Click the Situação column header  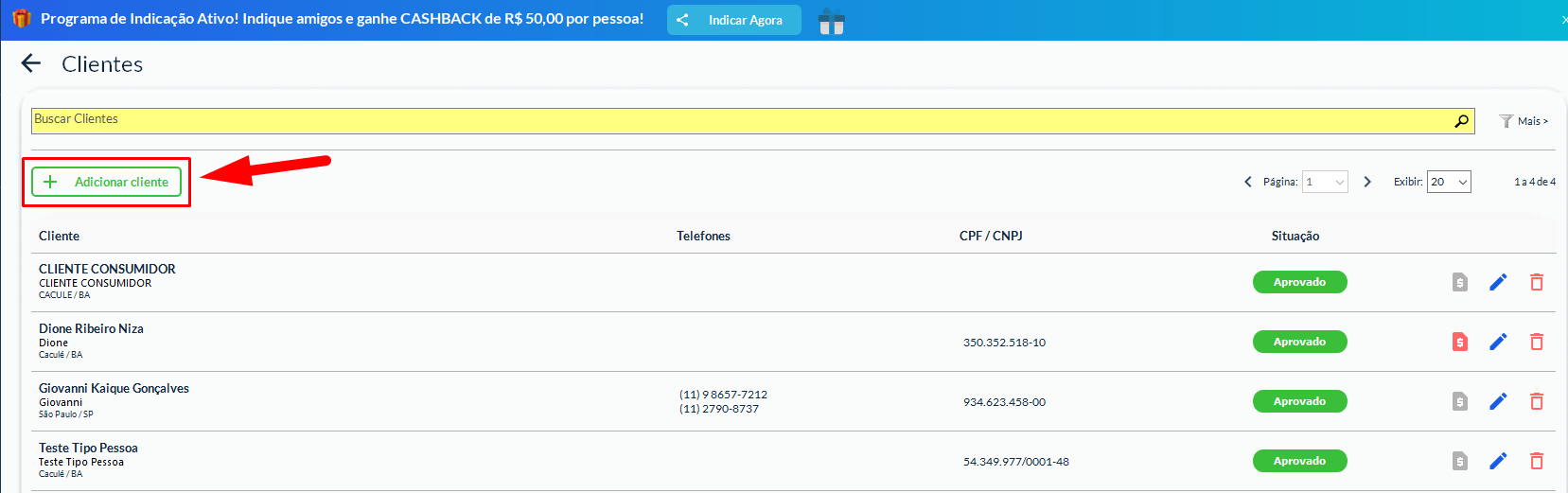pos(1295,236)
